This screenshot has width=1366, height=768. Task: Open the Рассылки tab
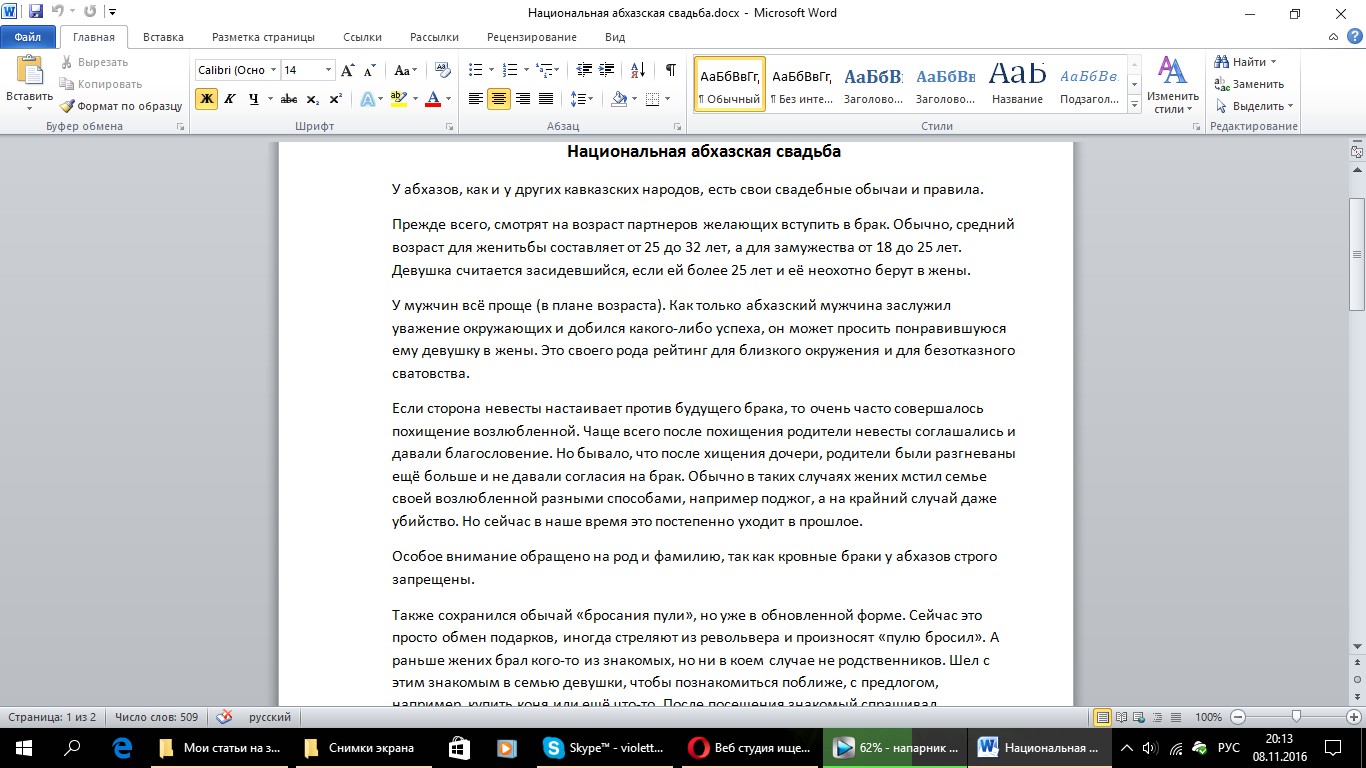point(434,38)
